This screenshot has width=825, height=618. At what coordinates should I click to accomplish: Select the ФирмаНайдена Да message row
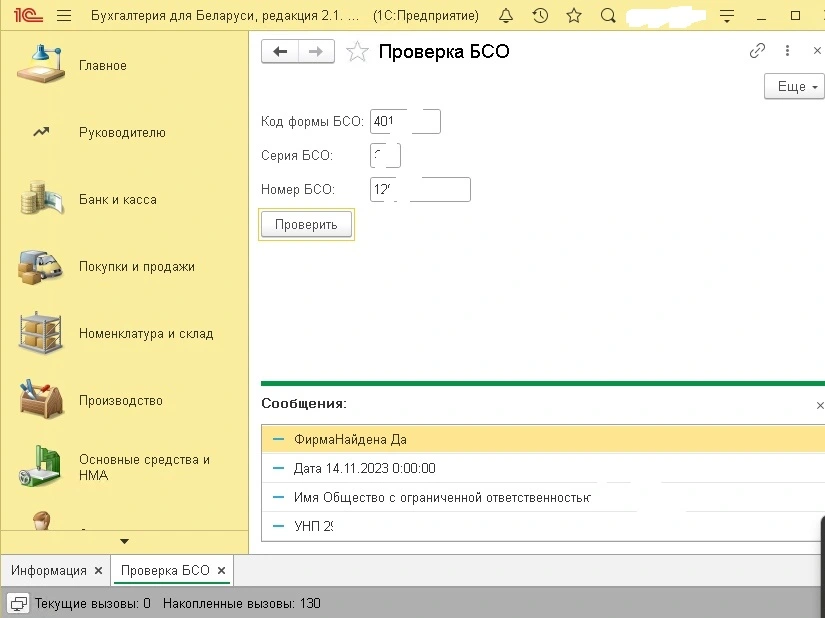click(x=540, y=439)
